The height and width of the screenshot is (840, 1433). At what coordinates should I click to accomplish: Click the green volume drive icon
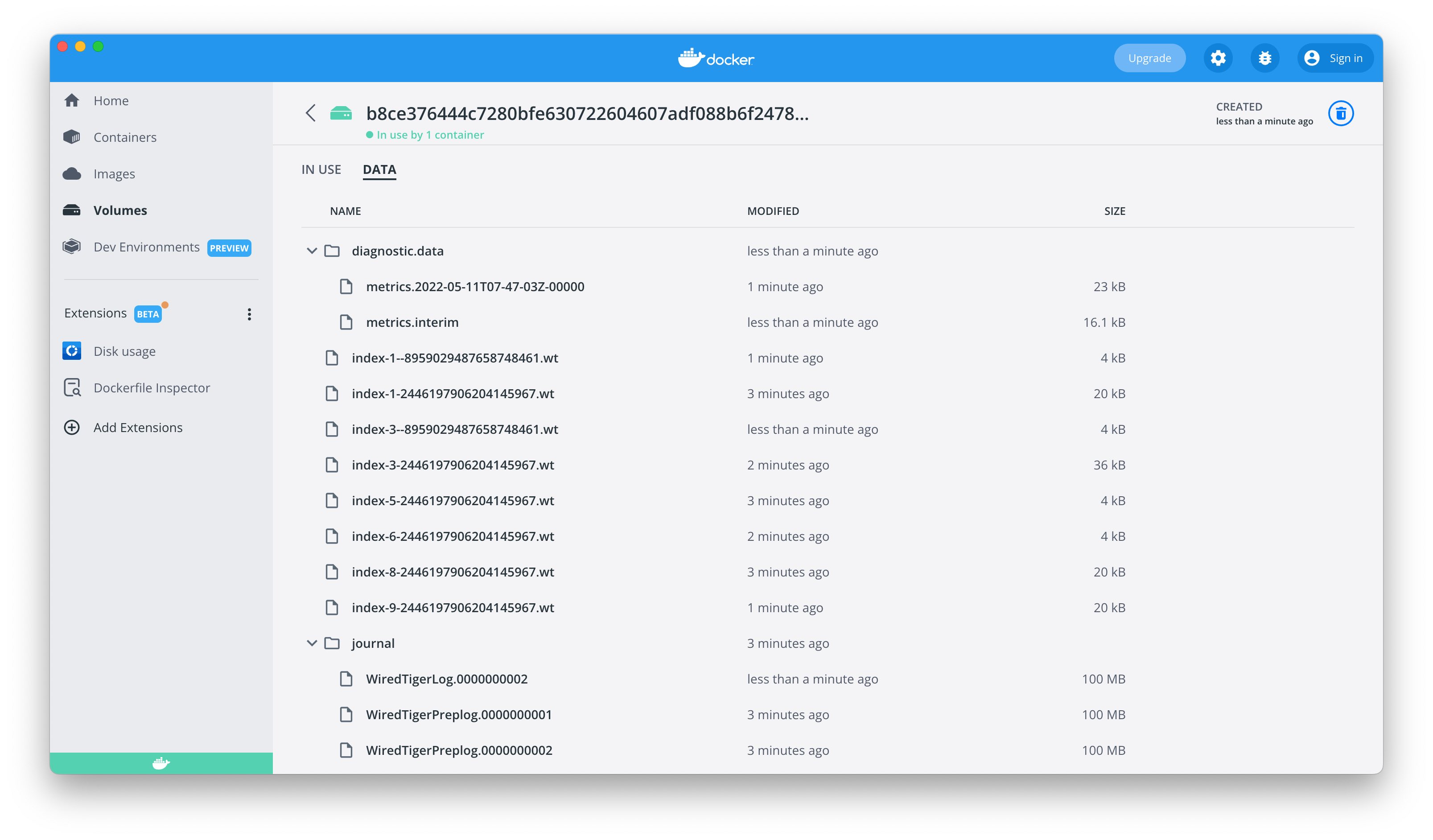click(341, 113)
